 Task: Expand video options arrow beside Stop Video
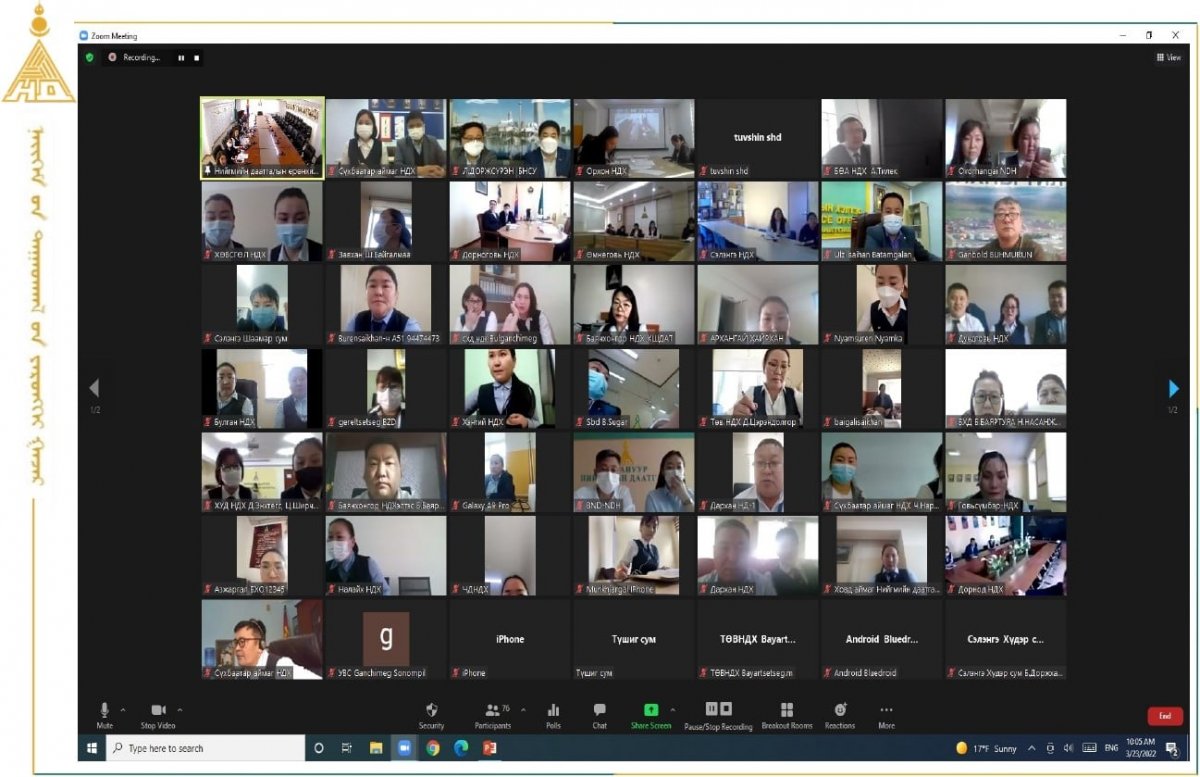click(x=180, y=710)
